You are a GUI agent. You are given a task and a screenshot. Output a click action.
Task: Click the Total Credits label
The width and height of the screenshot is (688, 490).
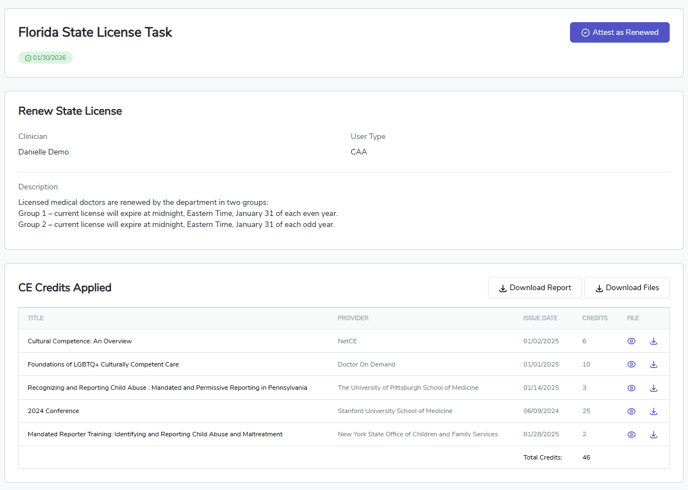pyautogui.click(x=543, y=458)
